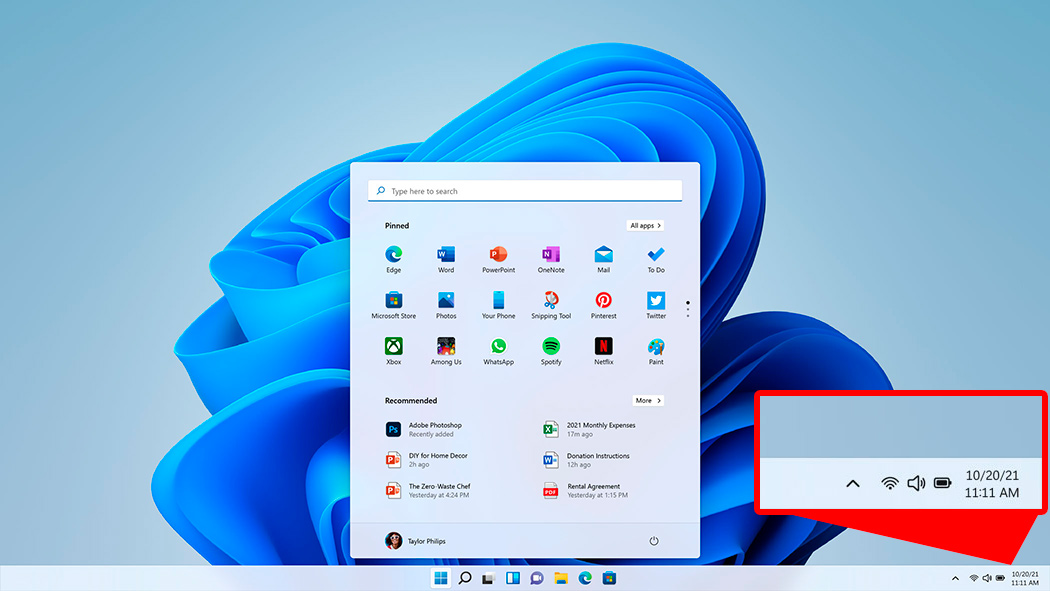Show all apps list
This screenshot has height=591, width=1050.
click(x=646, y=226)
